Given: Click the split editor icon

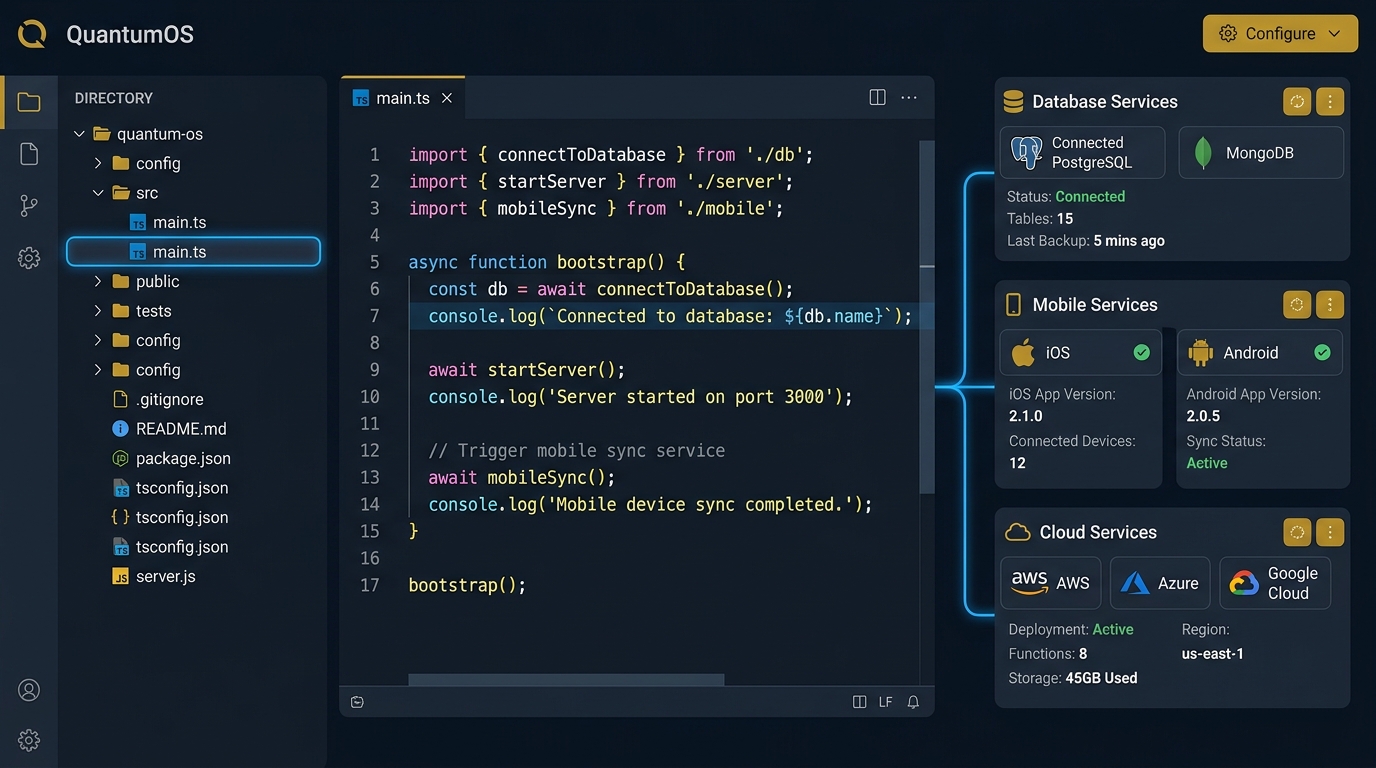Looking at the screenshot, I should tap(877, 97).
